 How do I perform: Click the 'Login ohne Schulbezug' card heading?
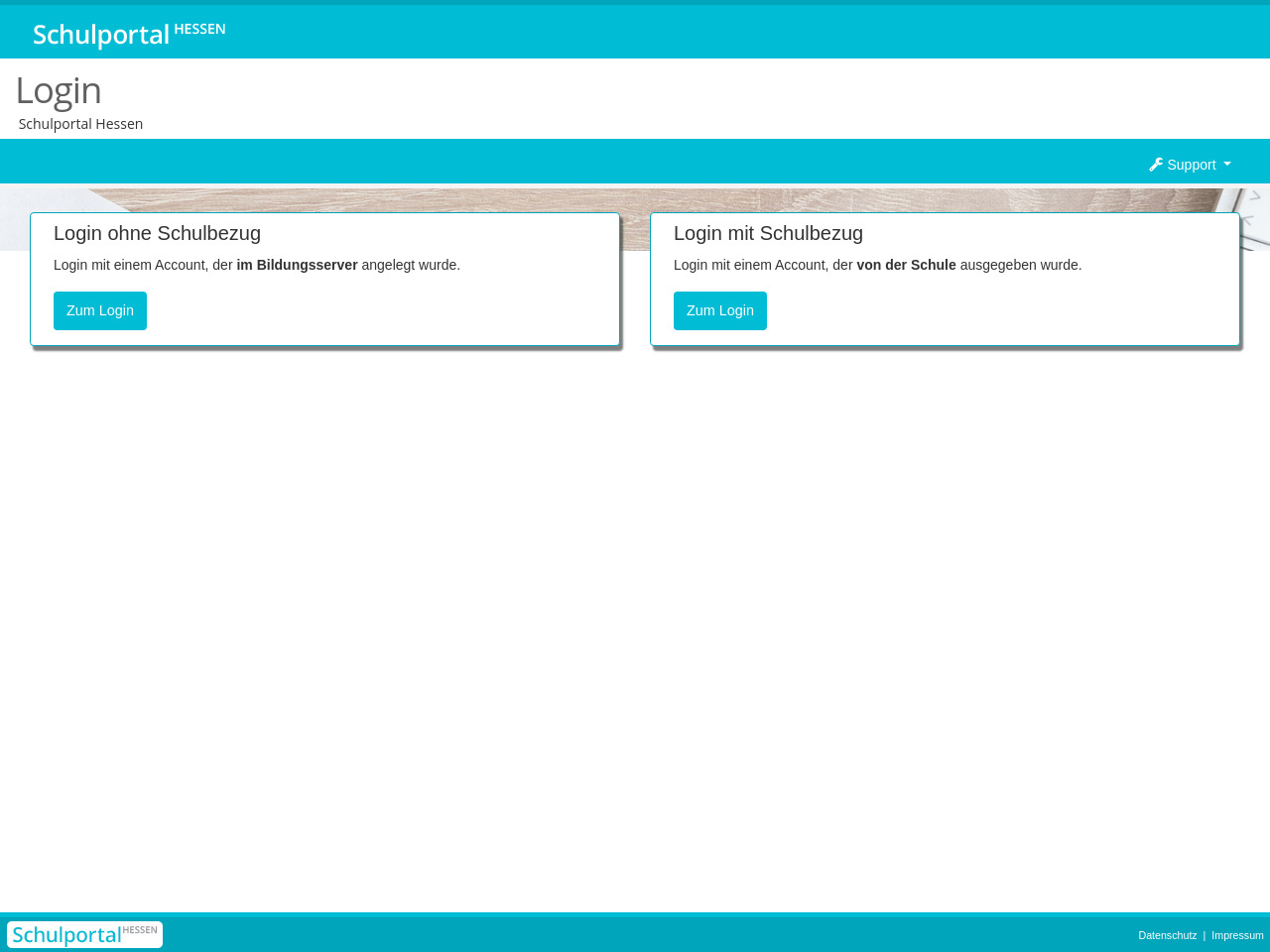click(157, 233)
